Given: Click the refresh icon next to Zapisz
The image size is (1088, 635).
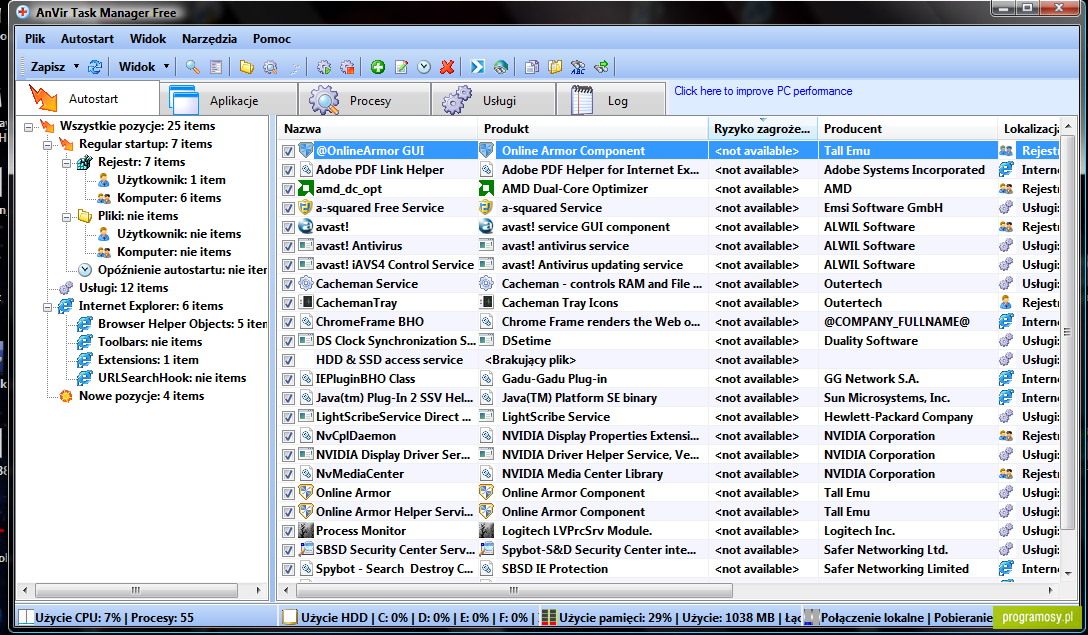Looking at the screenshot, I should click(95, 67).
